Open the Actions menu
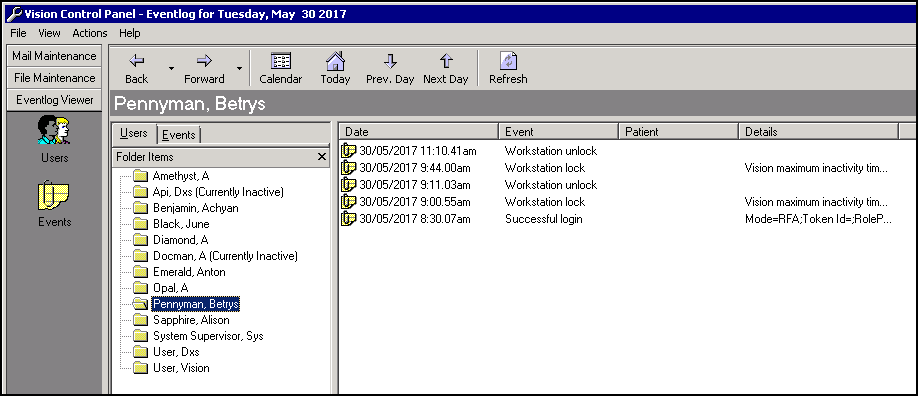918x396 pixels. point(90,33)
